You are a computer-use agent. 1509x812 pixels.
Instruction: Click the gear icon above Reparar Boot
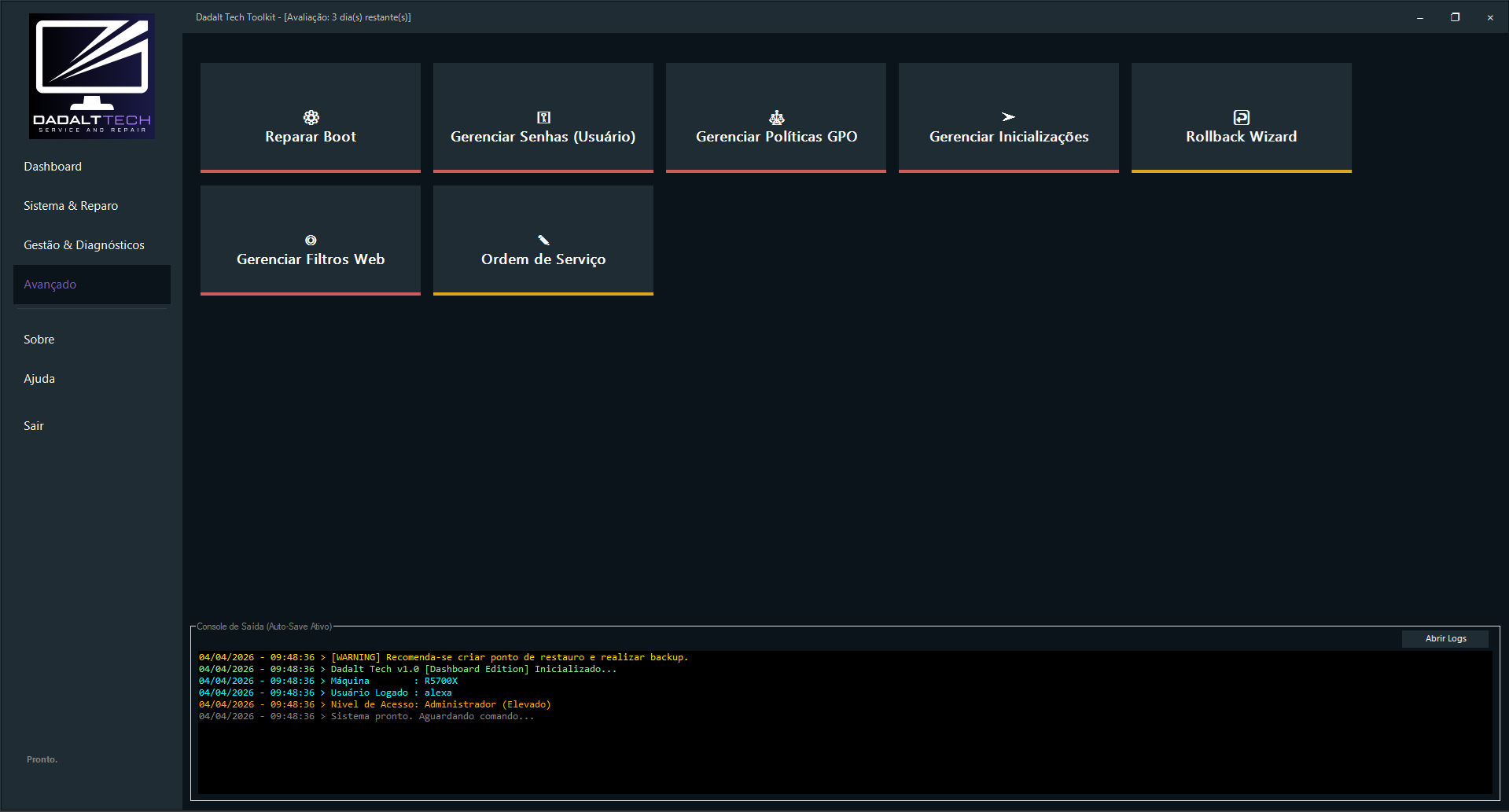(x=311, y=118)
